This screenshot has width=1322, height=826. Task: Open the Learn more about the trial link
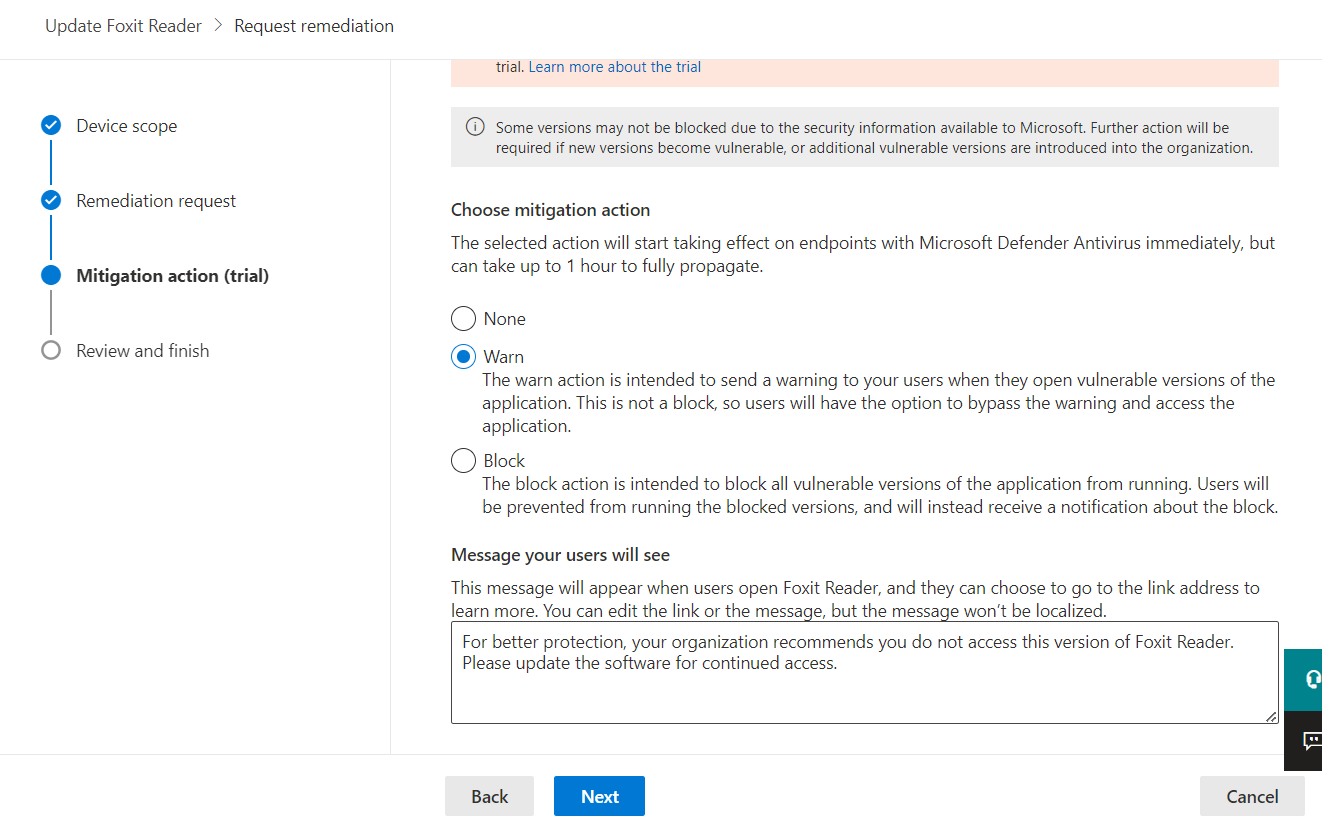point(614,67)
